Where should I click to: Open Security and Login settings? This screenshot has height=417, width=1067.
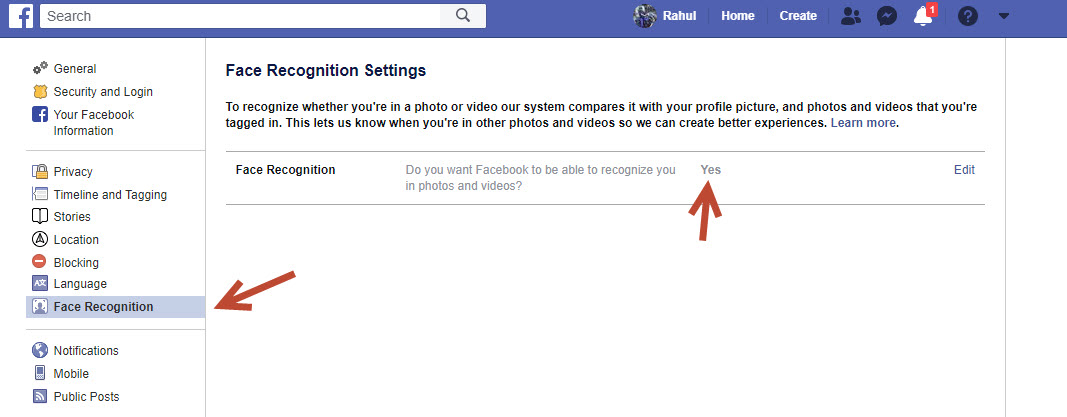point(103,92)
